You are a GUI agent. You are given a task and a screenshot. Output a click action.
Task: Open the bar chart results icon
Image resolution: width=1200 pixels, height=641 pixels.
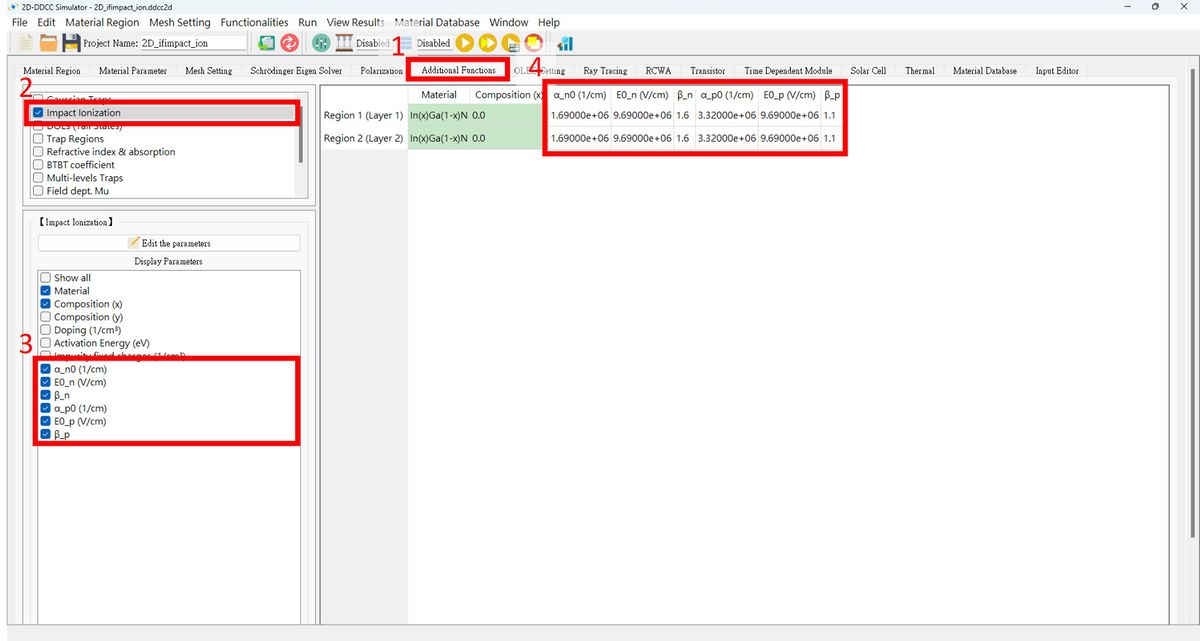pyautogui.click(x=565, y=43)
